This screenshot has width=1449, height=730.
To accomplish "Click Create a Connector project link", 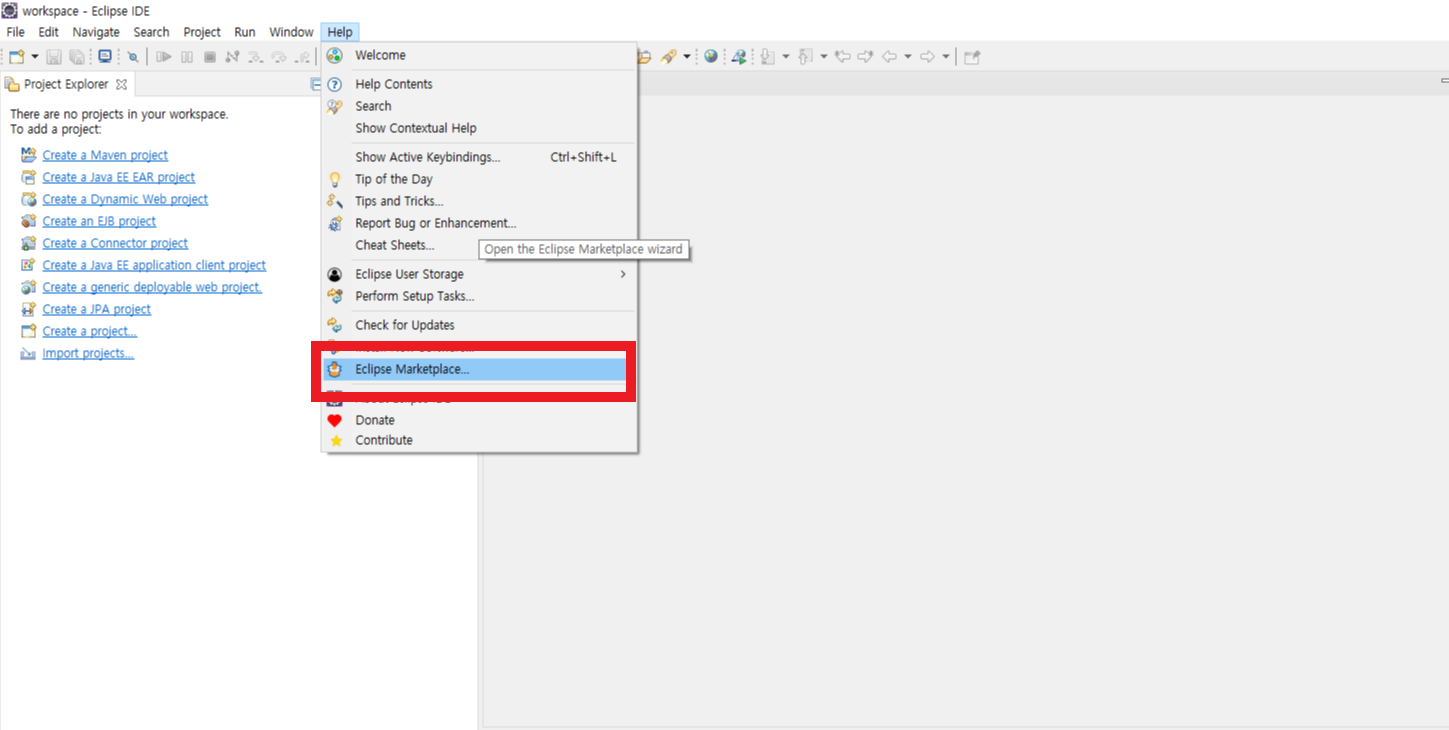I will tap(115, 243).
